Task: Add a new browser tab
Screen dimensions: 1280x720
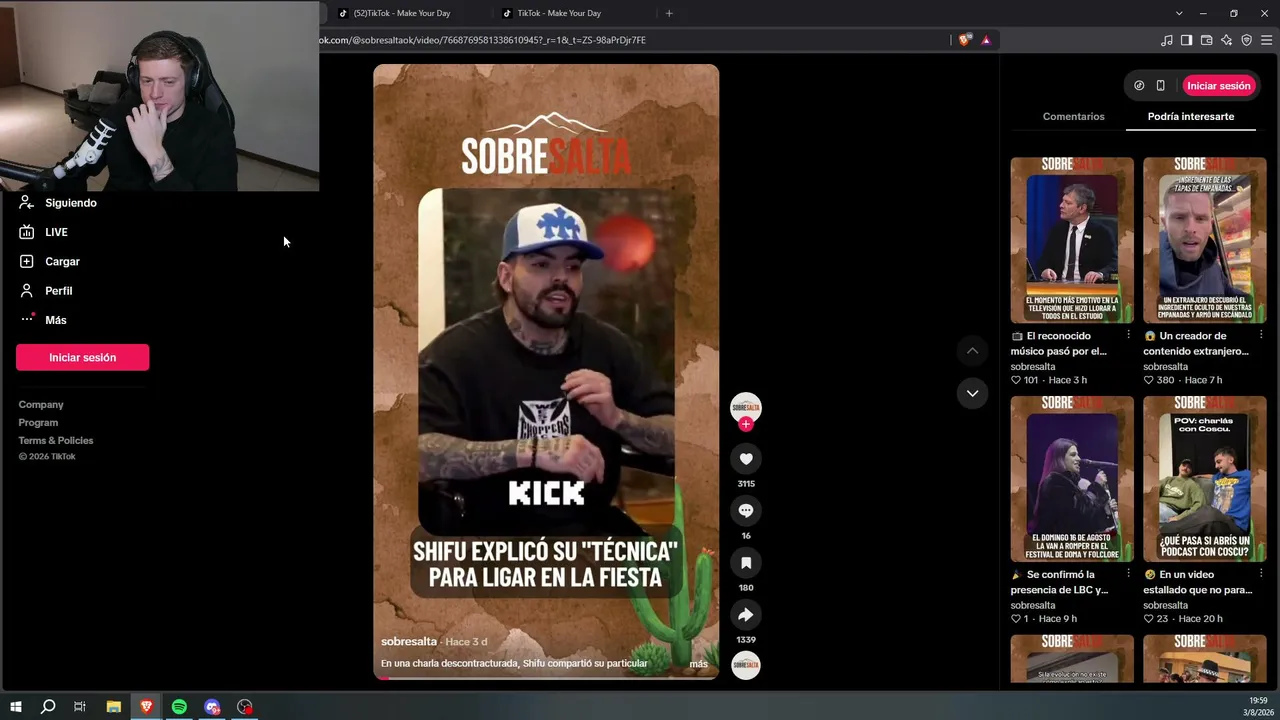Action: pyautogui.click(x=669, y=13)
